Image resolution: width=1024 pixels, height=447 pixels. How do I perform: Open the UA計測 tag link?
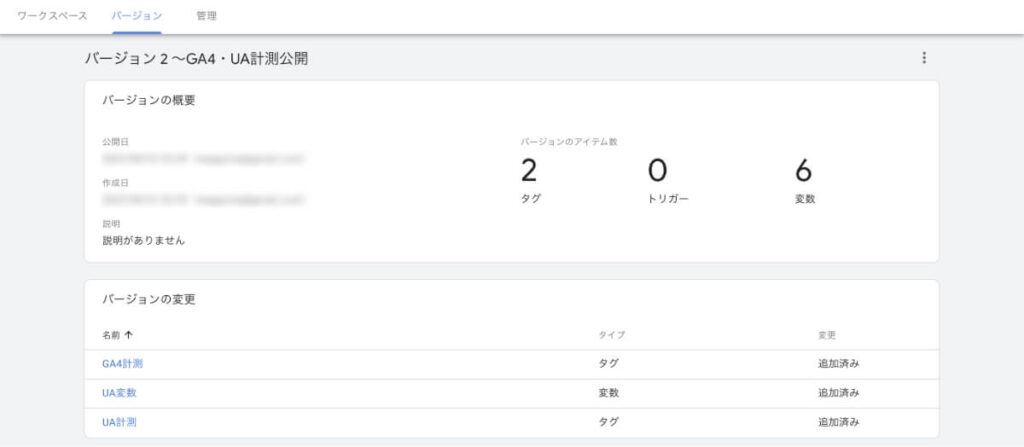[x=119, y=422]
